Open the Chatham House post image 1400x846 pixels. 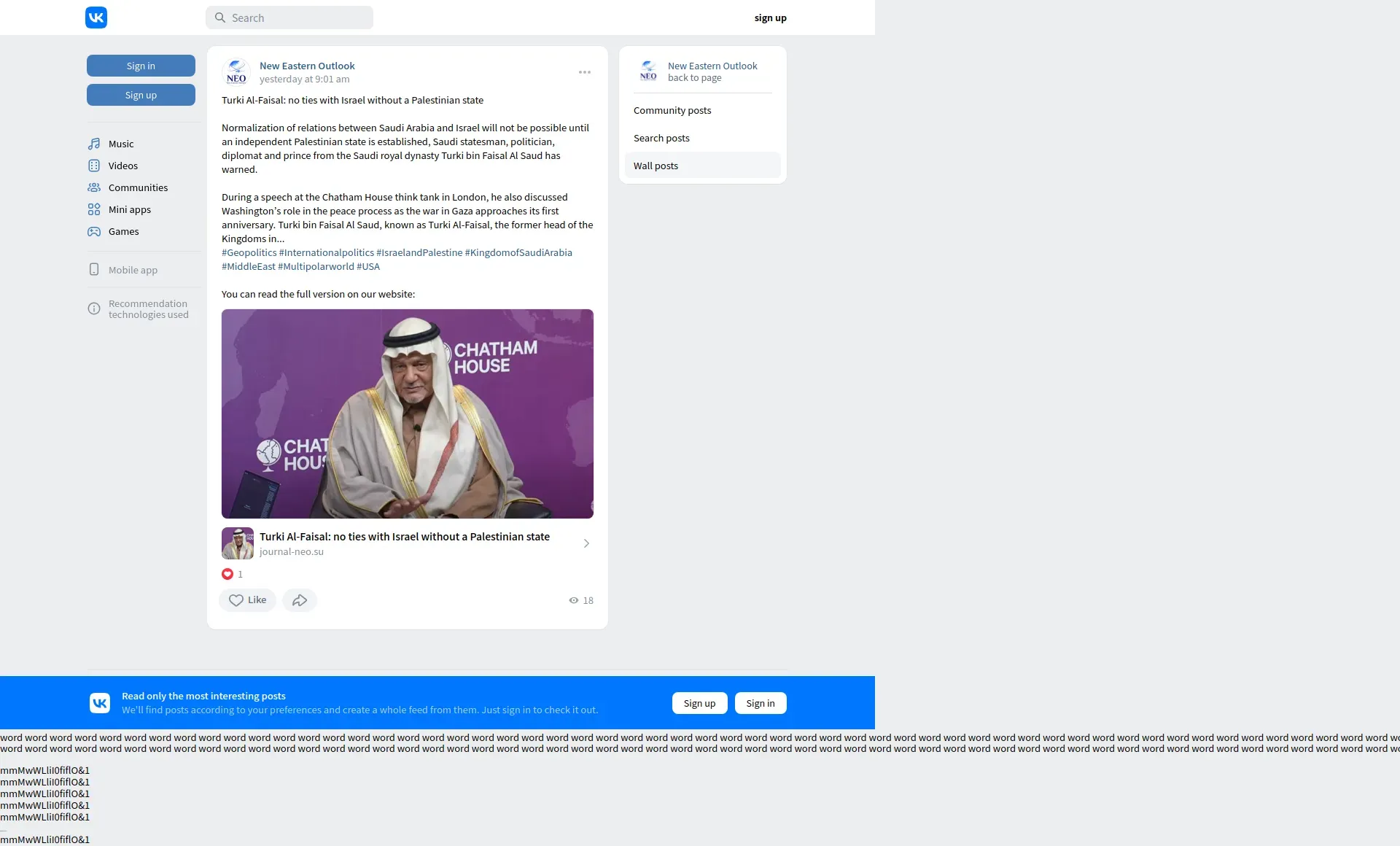point(408,414)
